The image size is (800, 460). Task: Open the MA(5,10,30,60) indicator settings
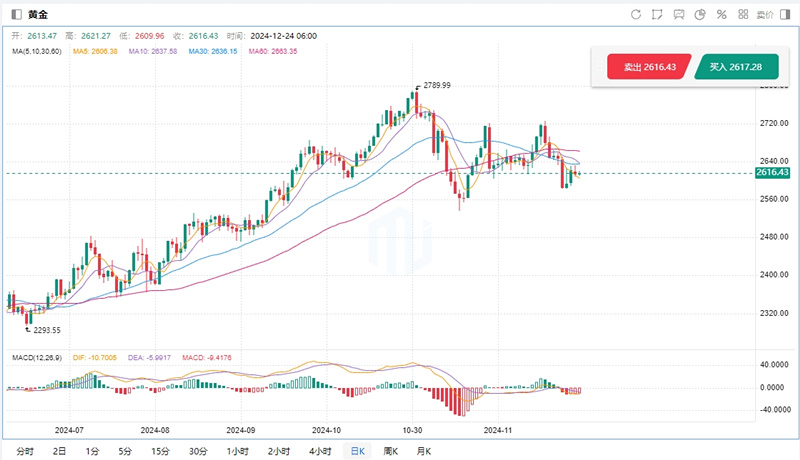(35, 51)
